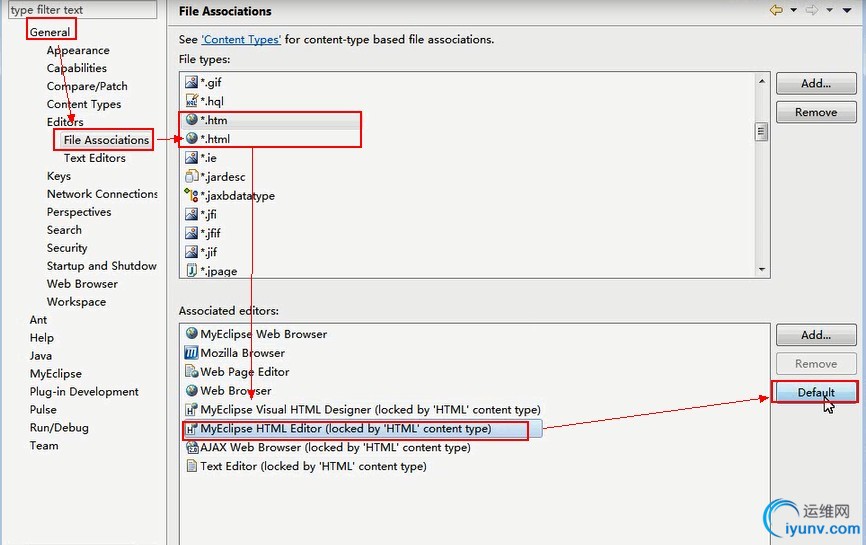
Task: Open the forward history dropdown arrow
Action: click(830, 10)
